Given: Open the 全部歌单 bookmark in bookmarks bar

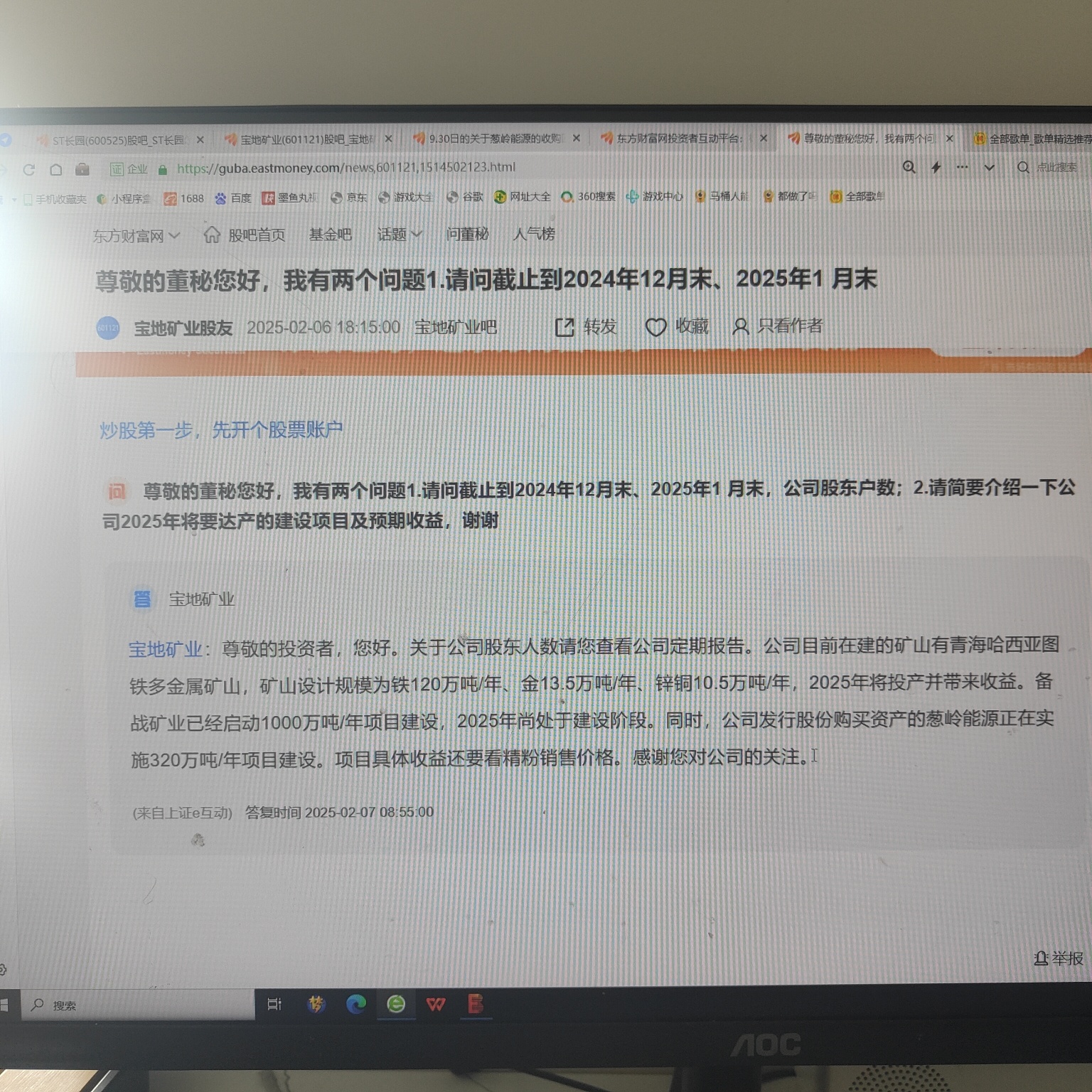Looking at the screenshot, I should [857, 196].
